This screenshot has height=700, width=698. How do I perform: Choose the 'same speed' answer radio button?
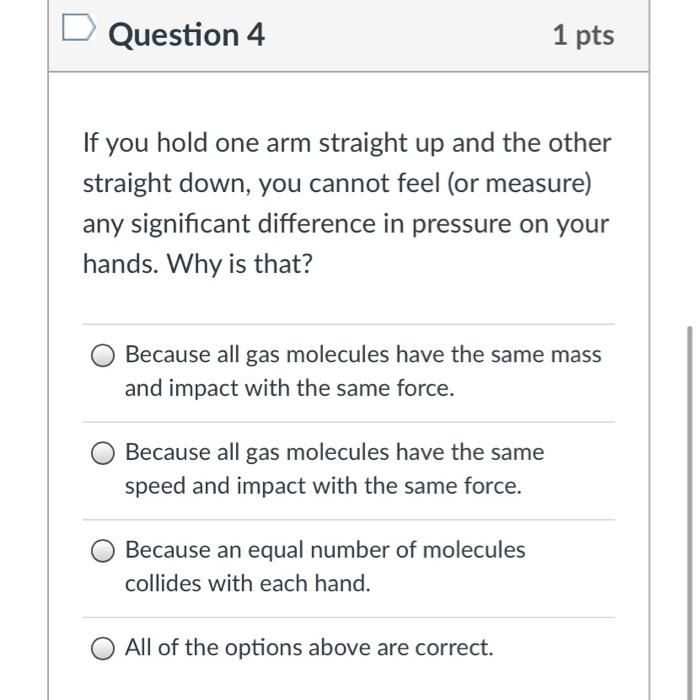(x=103, y=454)
